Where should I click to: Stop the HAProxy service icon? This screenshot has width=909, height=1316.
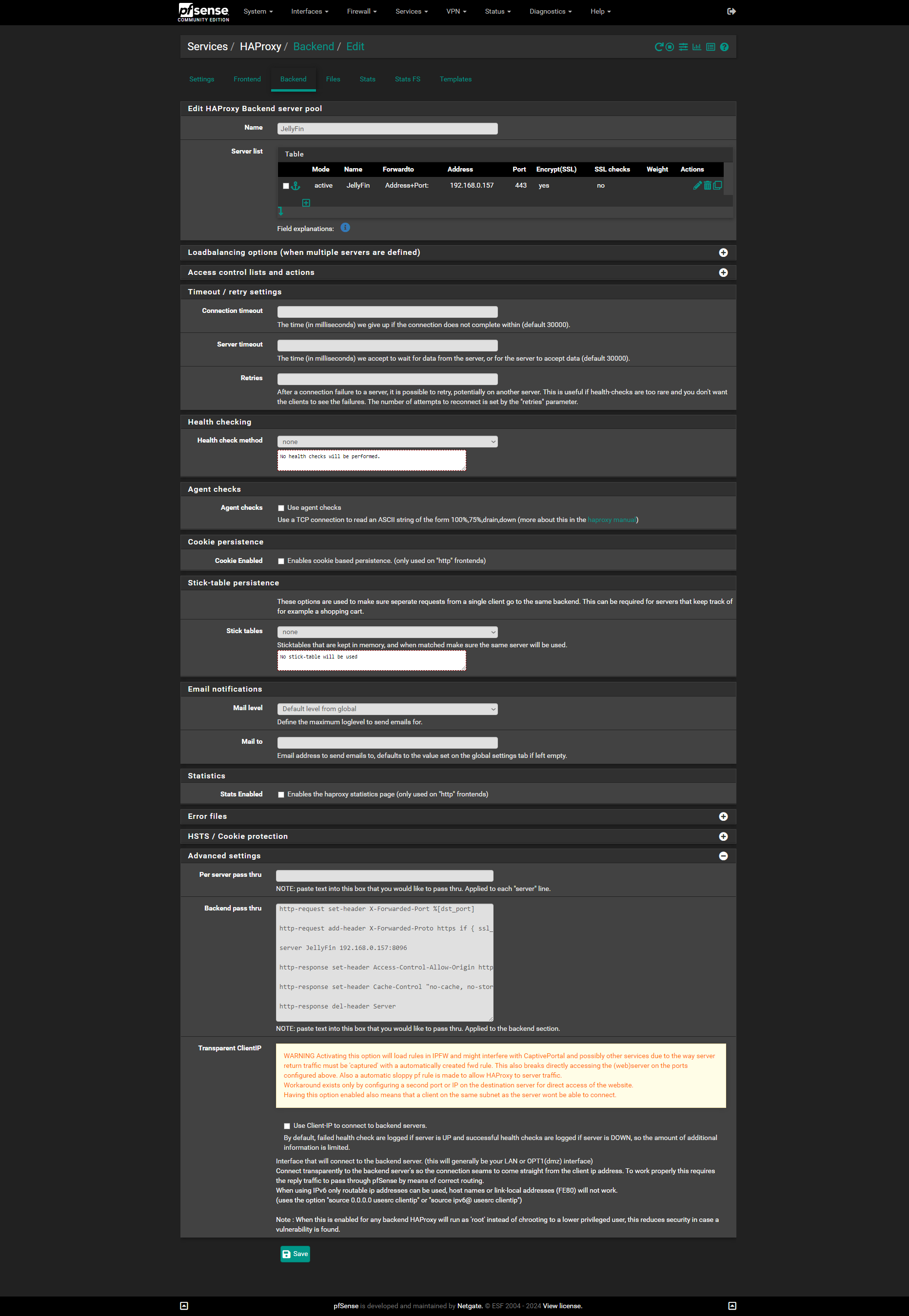click(x=670, y=47)
